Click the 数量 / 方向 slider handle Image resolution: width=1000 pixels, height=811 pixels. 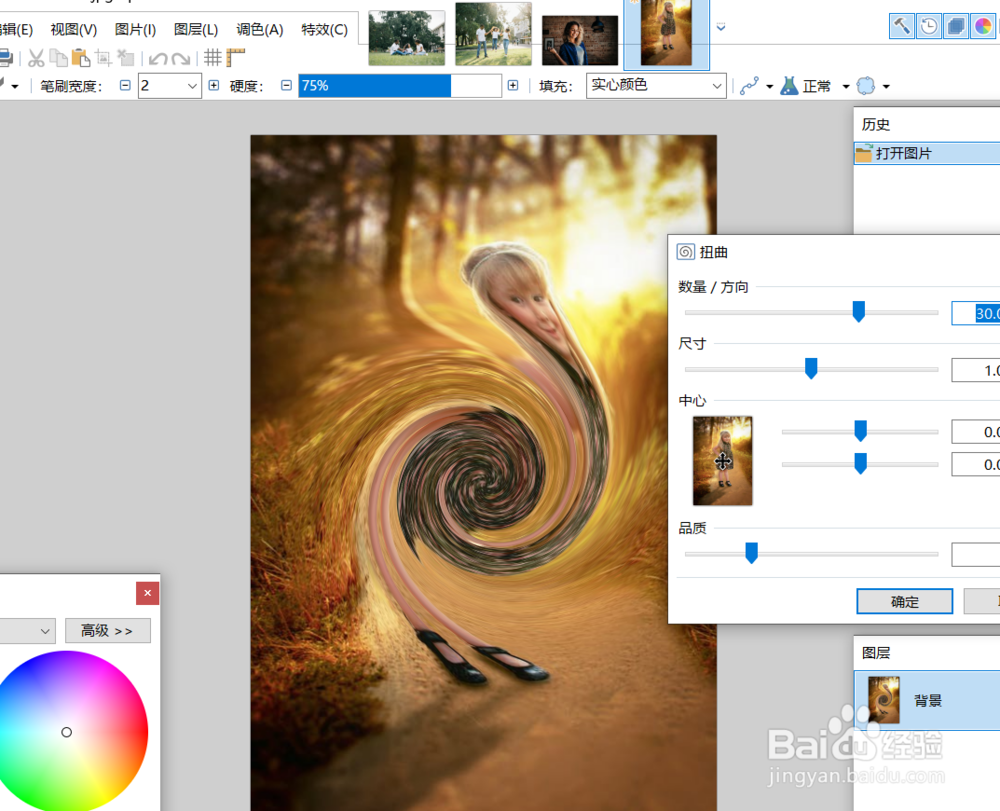coord(858,312)
